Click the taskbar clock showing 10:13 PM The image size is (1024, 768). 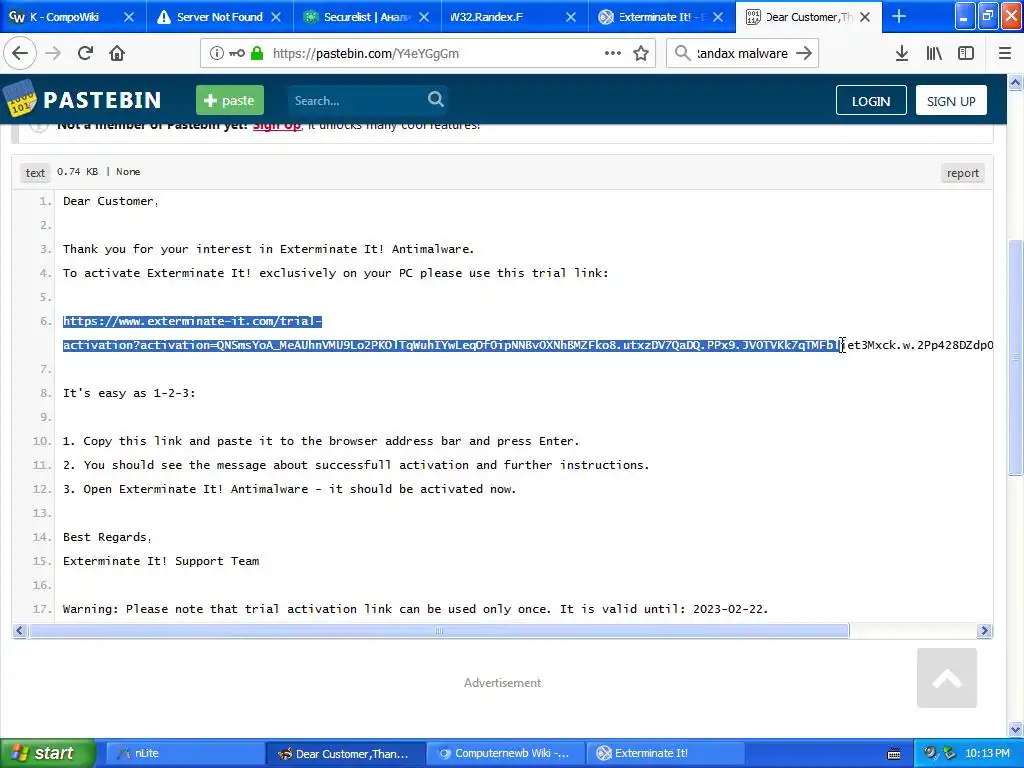coord(987,753)
